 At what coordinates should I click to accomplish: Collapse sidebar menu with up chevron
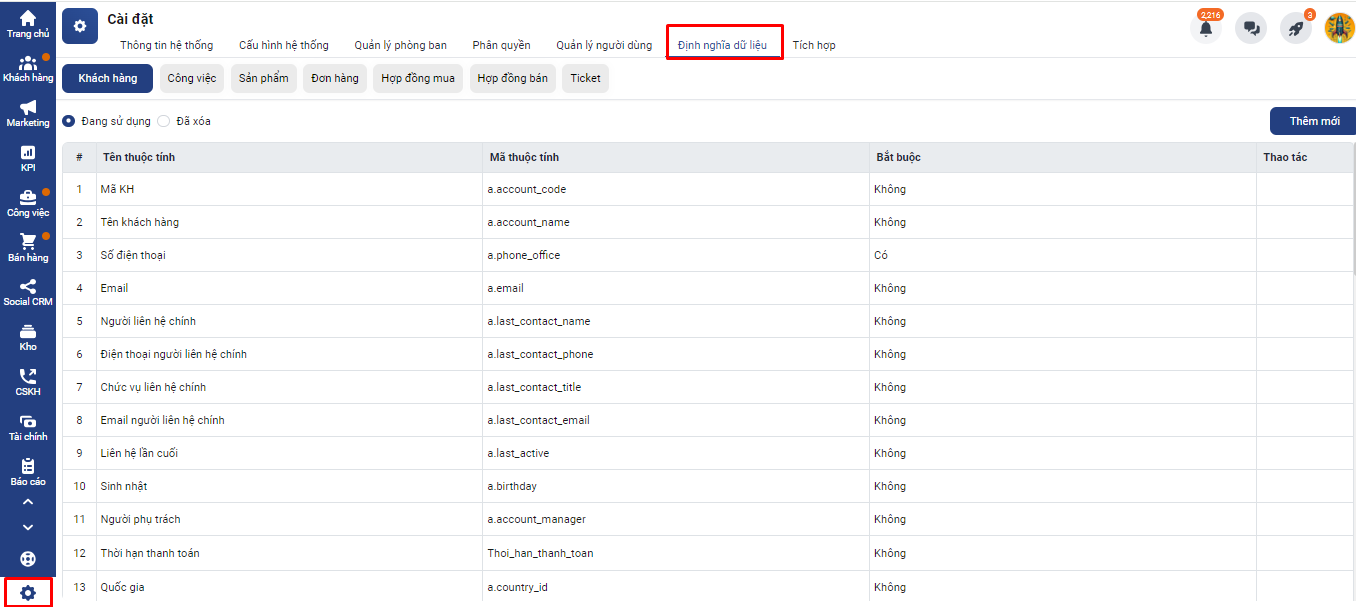click(27, 502)
